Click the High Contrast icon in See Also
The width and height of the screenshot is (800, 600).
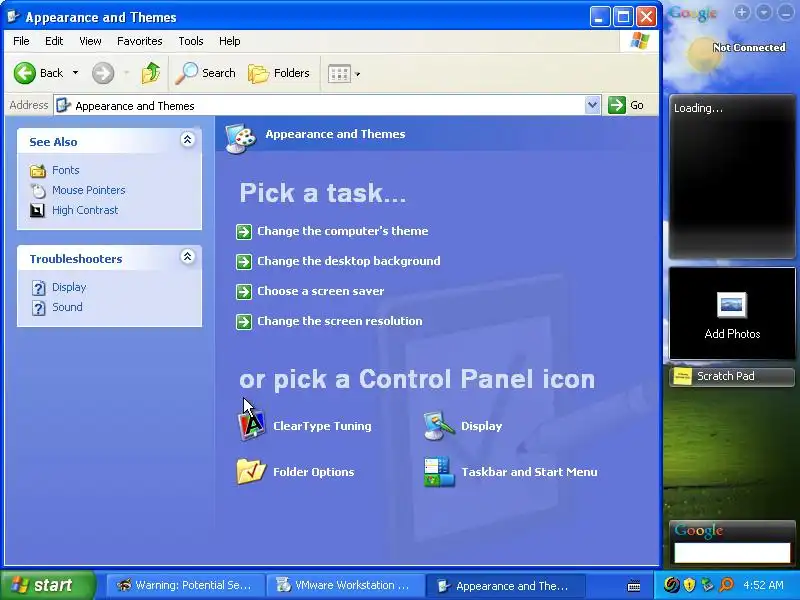pyautogui.click(x=37, y=210)
